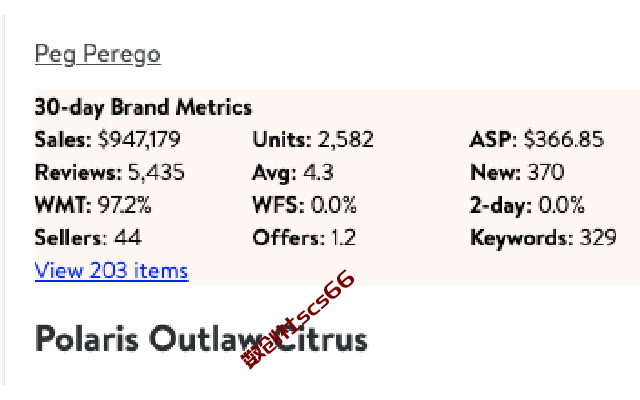Select the Avg 4.3 rating metric
The width and height of the screenshot is (640, 400).
tap(293, 173)
